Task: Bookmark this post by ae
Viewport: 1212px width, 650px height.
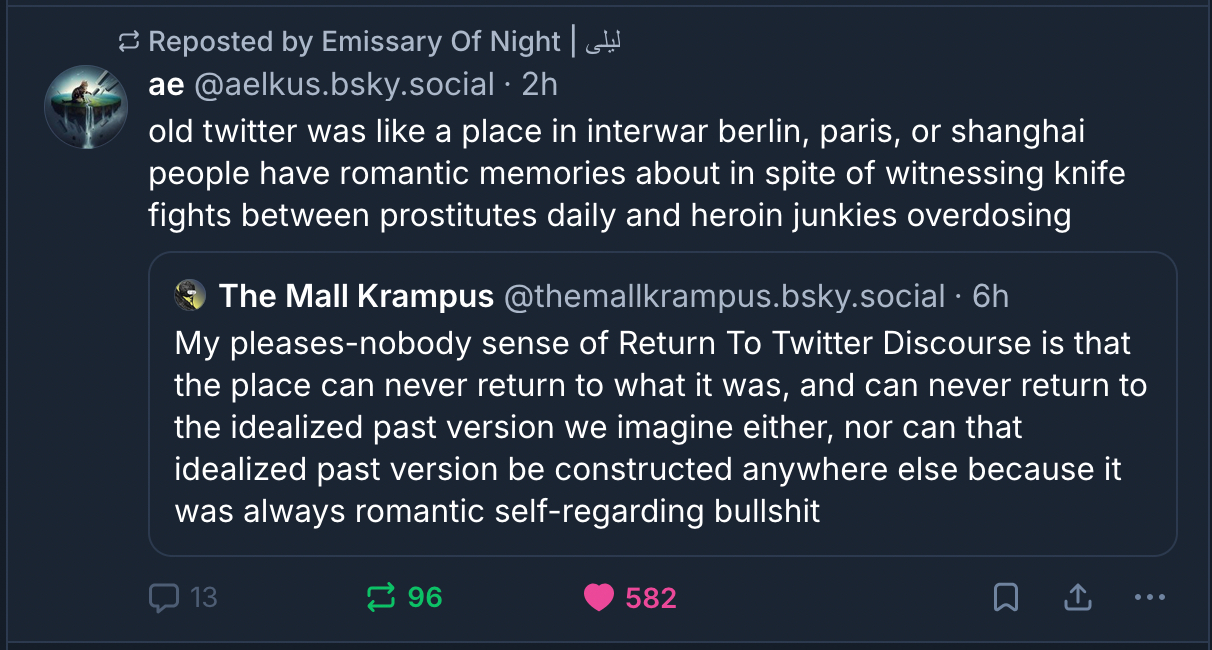Action: [1005, 598]
